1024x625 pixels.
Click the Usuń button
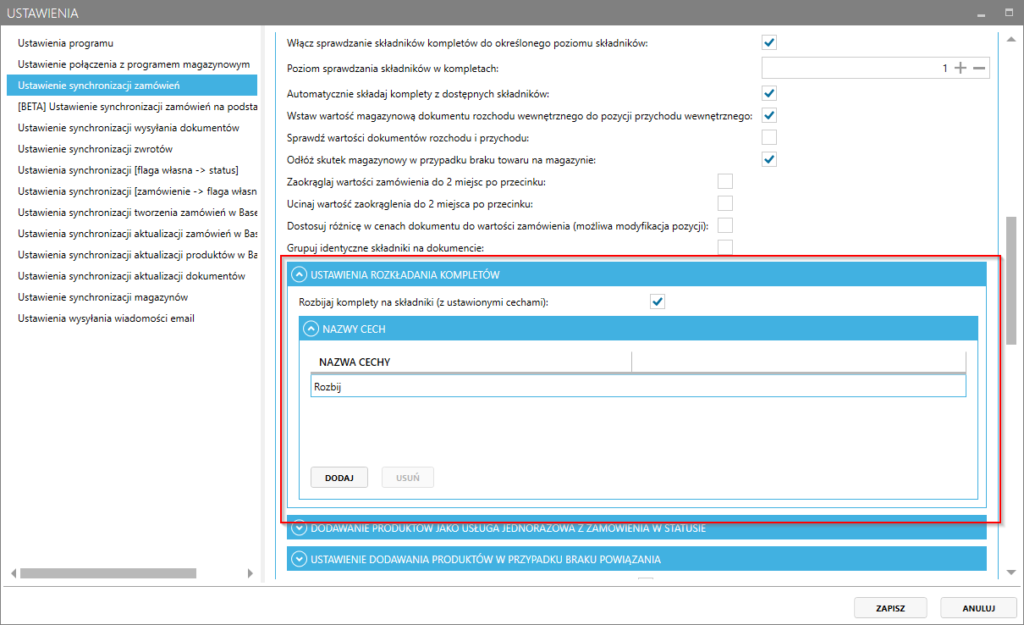coord(408,477)
